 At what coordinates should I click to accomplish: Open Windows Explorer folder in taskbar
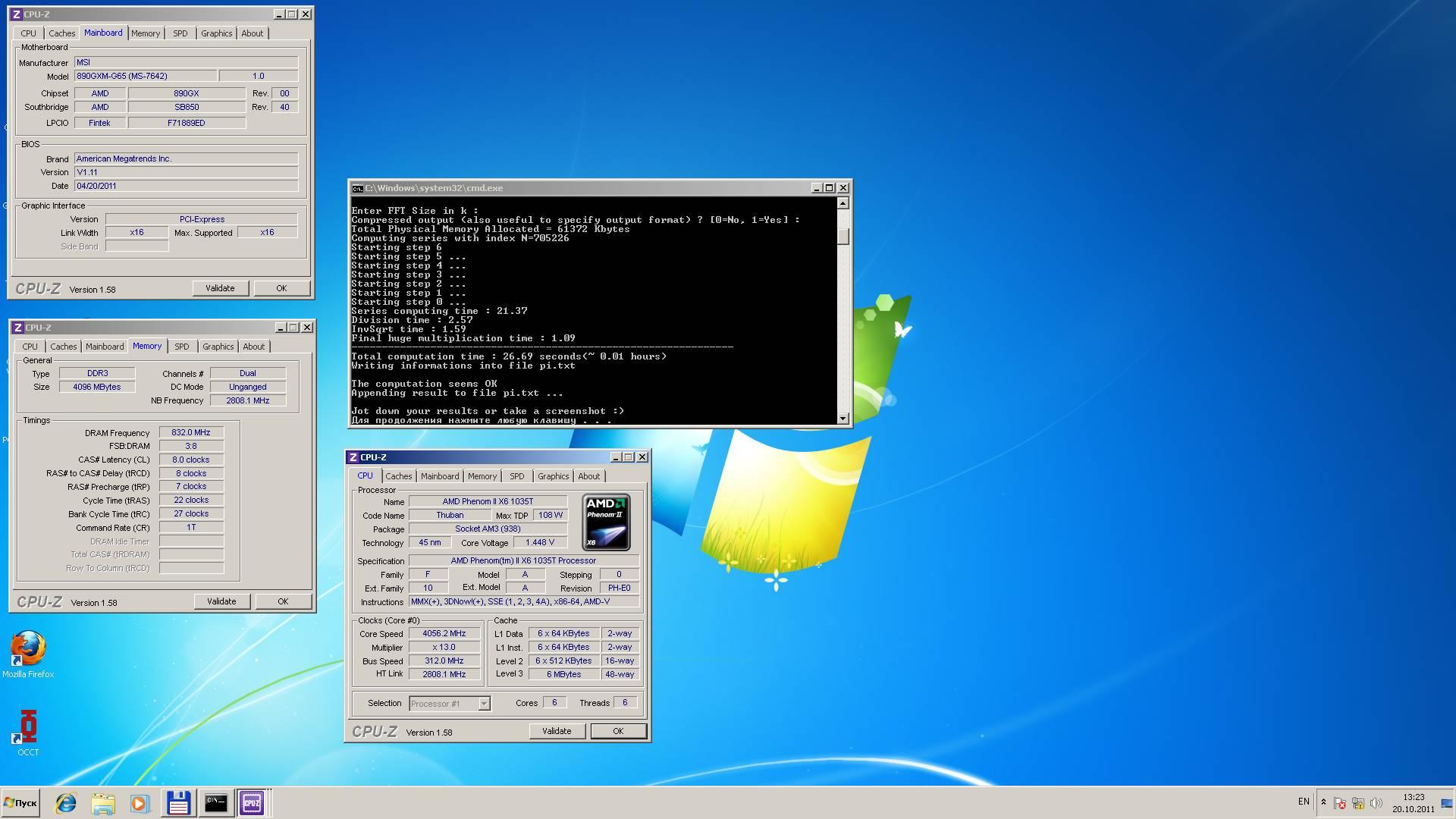[103, 803]
